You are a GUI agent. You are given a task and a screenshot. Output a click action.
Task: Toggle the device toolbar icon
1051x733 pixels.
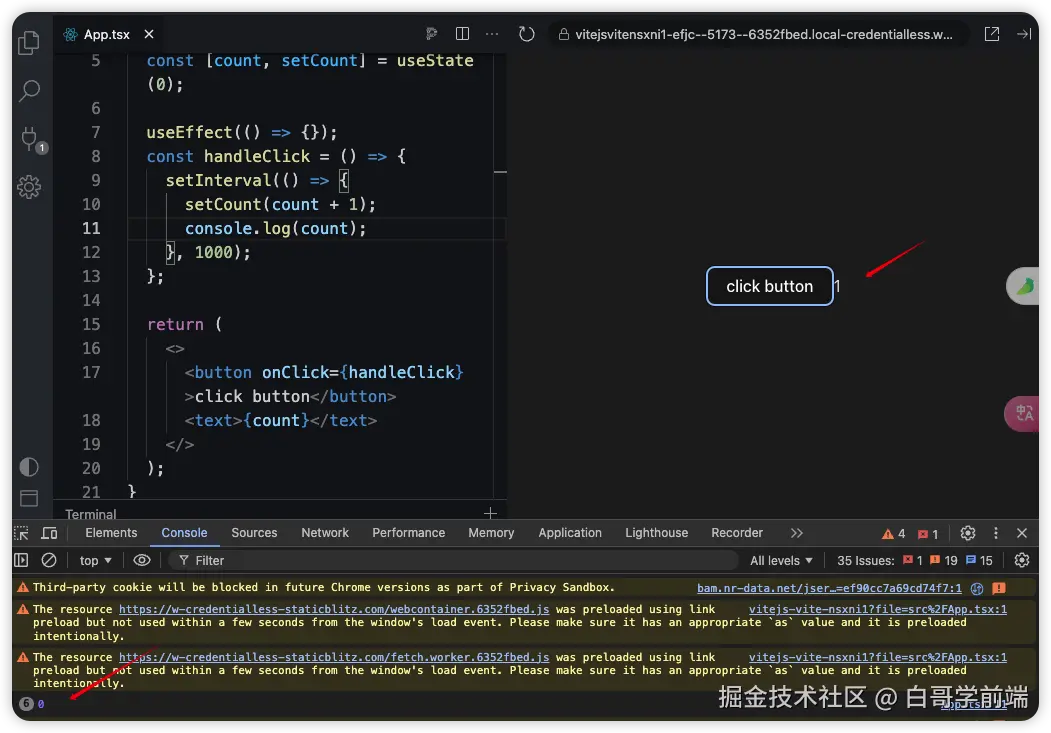click(x=50, y=533)
